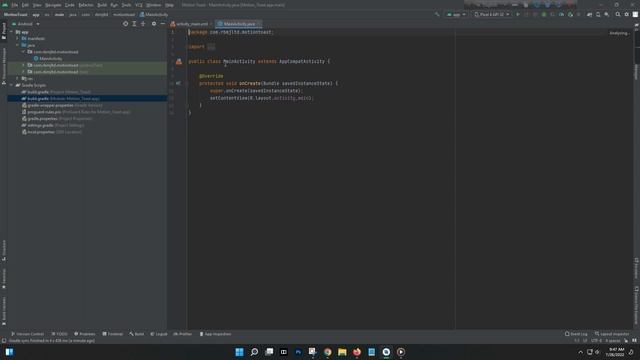Open IDE settings gear in toolbar
The height and width of the screenshot is (360, 640).
[627, 14]
